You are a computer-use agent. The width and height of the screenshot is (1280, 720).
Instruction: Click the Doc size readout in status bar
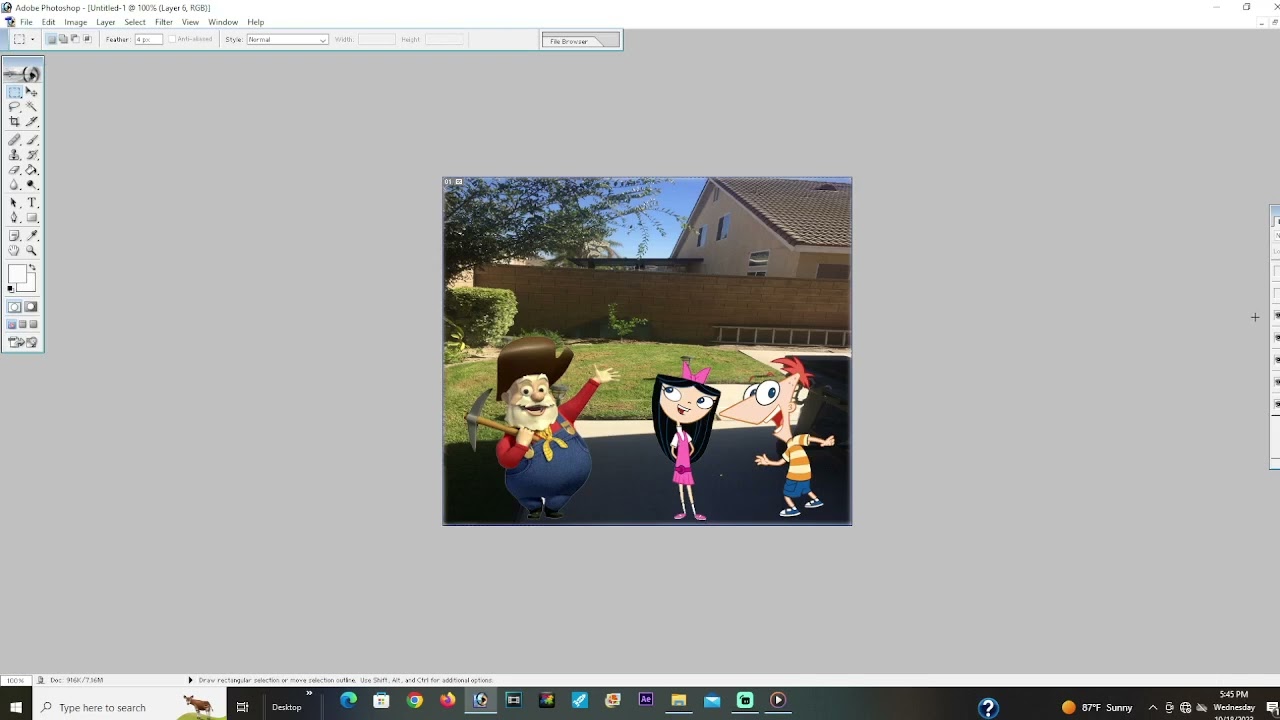pyautogui.click(x=76, y=680)
